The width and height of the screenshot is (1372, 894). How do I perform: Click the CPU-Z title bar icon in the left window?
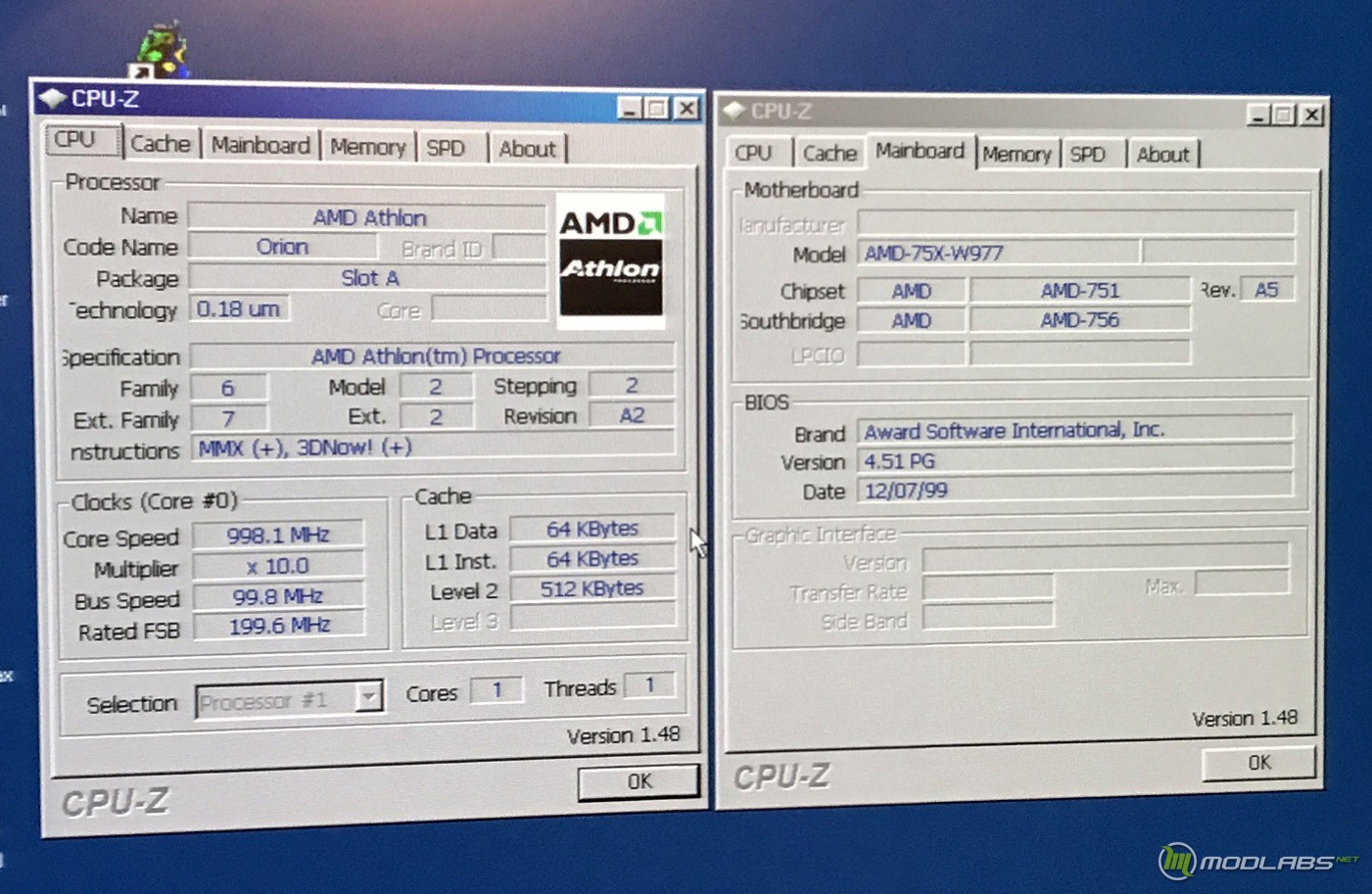coord(52,98)
